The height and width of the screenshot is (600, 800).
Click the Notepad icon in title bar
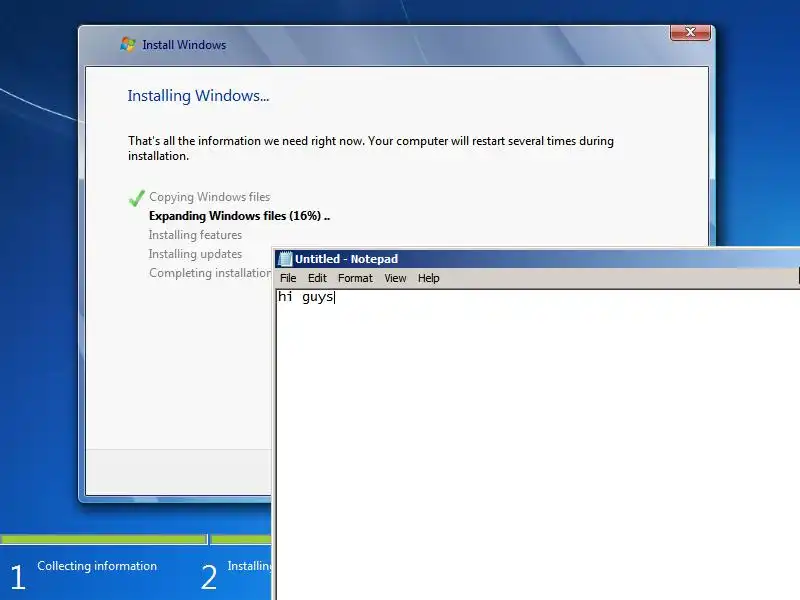[x=285, y=259]
